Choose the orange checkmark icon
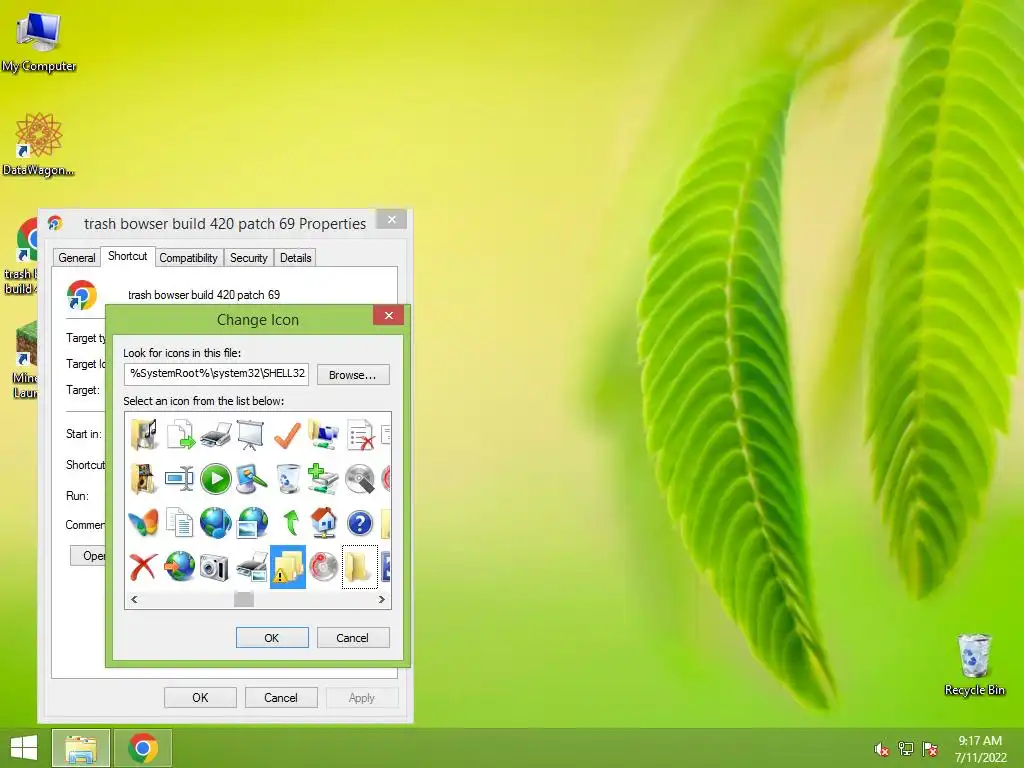This screenshot has width=1024, height=768. tap(287, 435)
